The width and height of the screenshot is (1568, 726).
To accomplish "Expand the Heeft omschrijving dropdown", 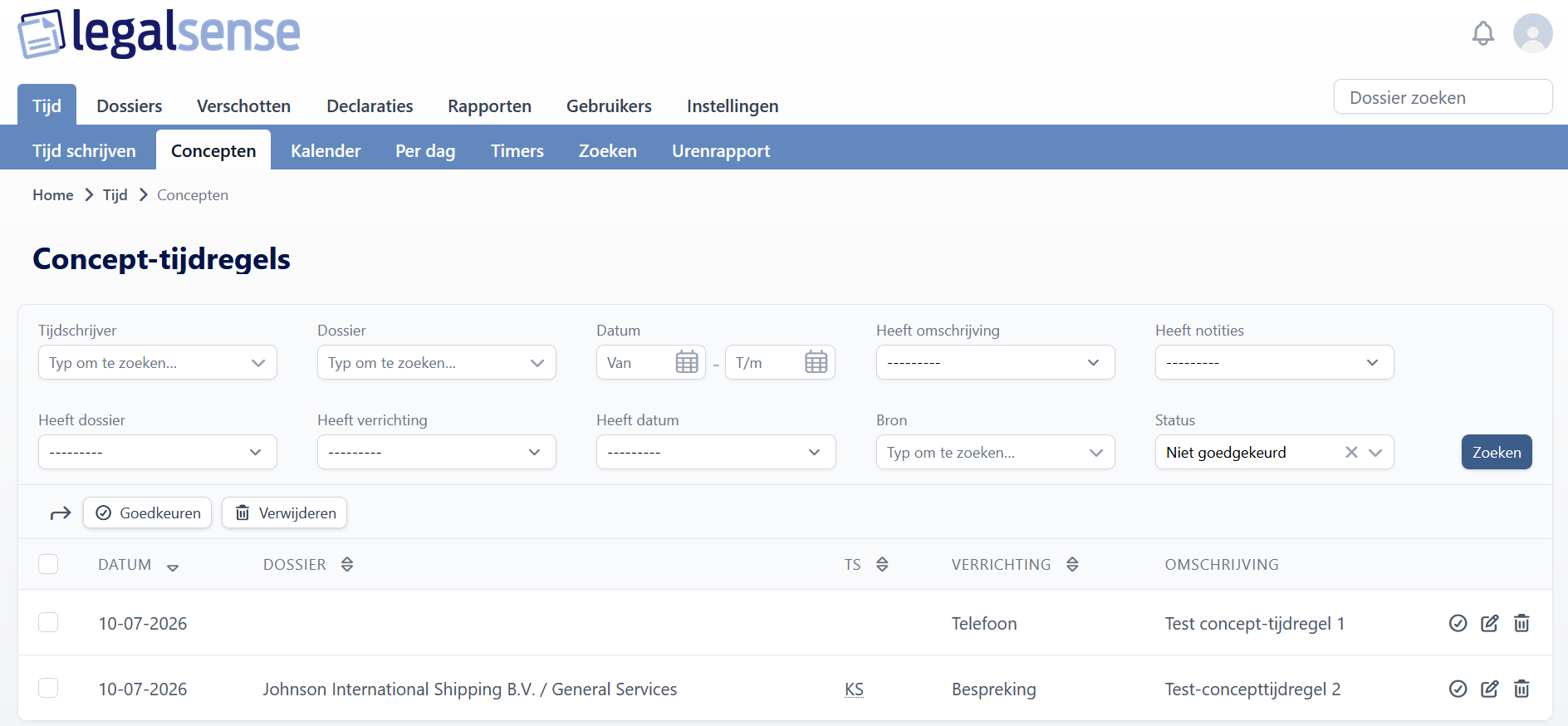I will (x=995, y=362).
